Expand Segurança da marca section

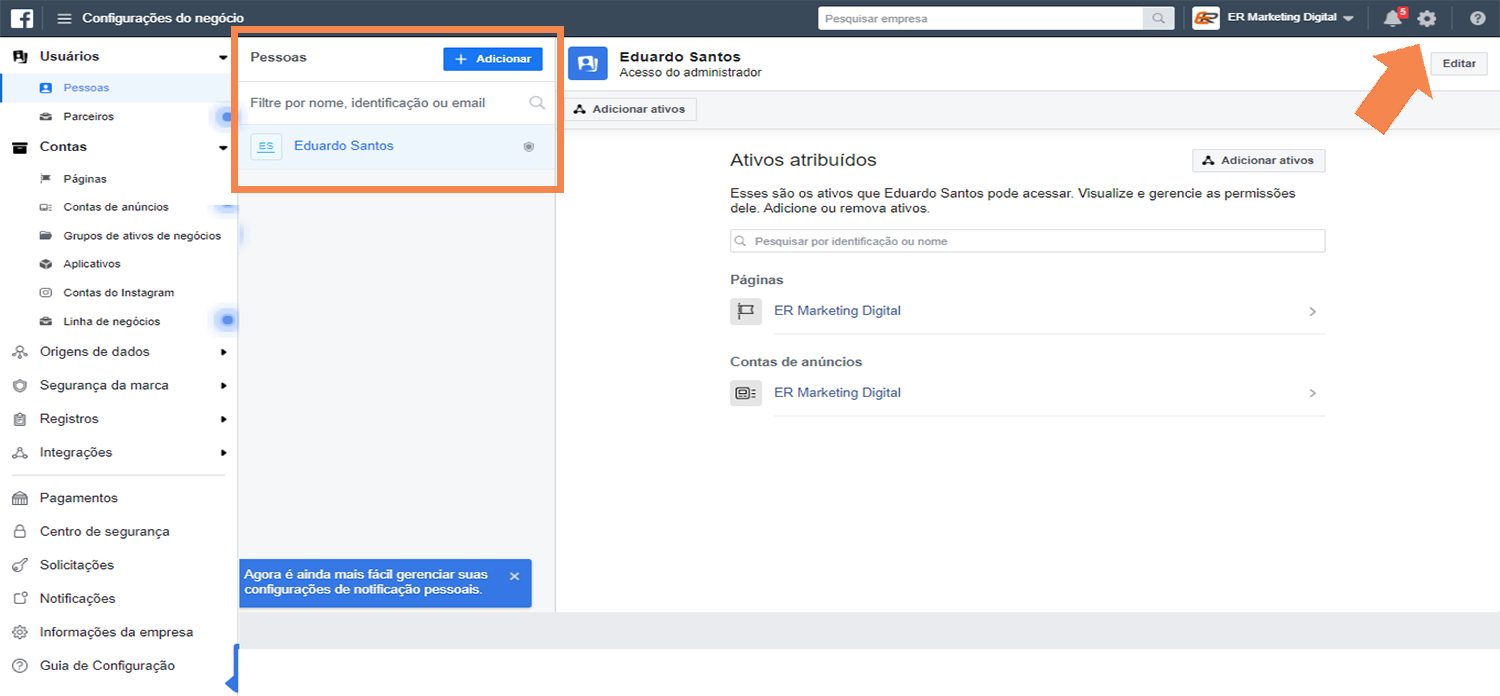223,386
